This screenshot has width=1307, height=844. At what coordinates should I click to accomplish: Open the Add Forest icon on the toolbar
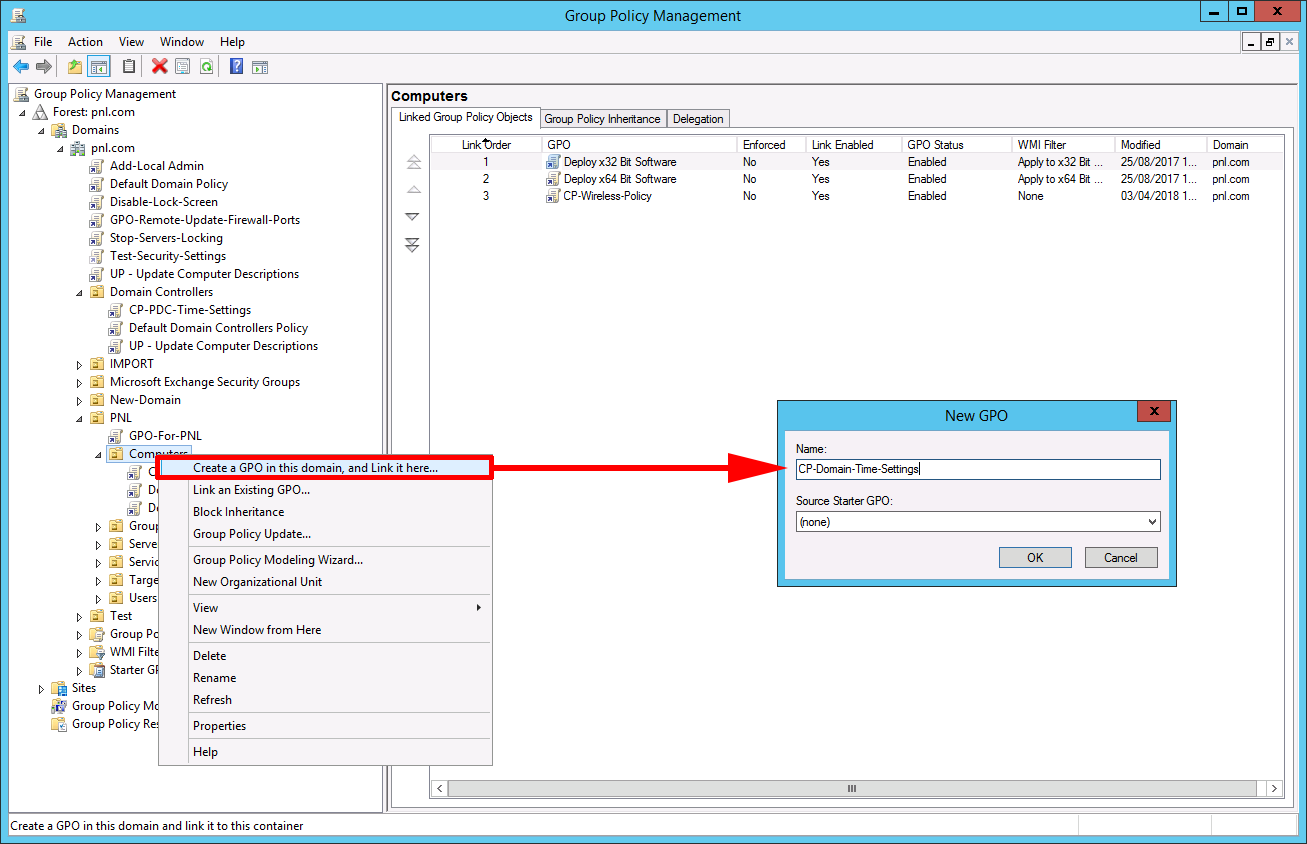[x=74, y=66]
